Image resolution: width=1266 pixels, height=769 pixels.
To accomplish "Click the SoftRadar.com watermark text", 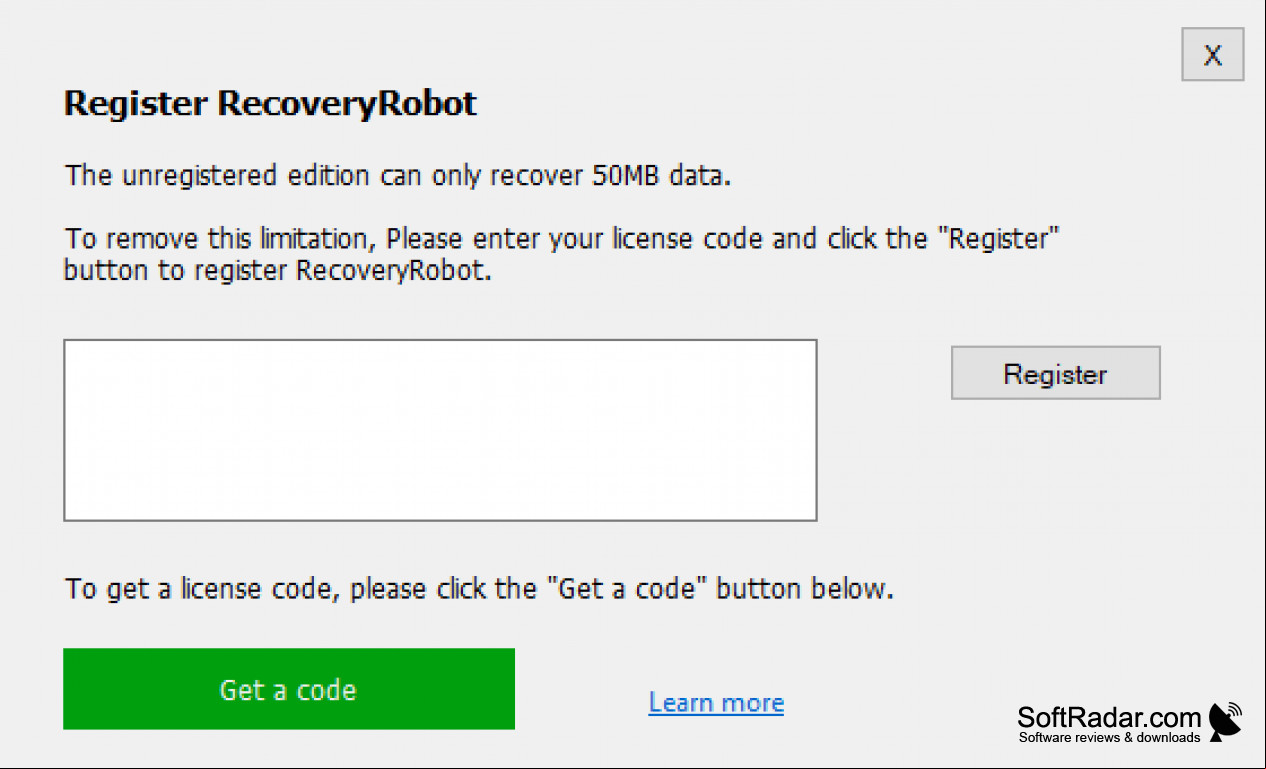I will [x=1109, y=717].
